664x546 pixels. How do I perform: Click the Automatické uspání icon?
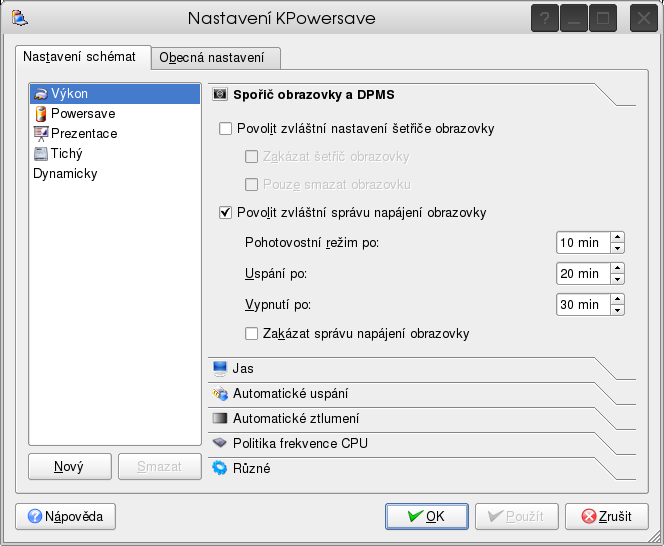(220, 394)
